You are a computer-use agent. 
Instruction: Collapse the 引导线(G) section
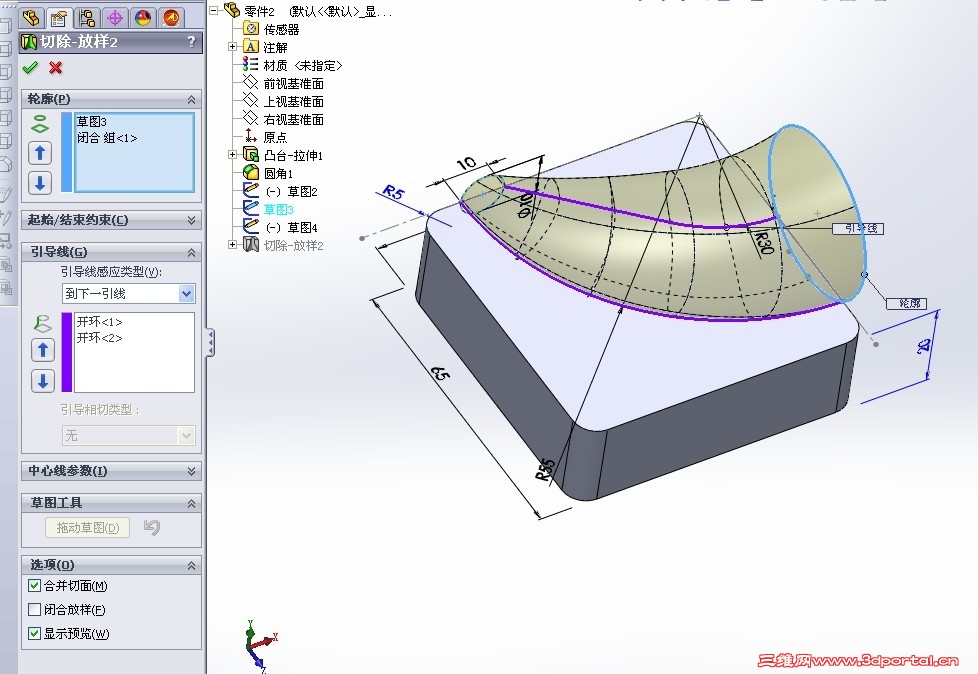(191, 252)
